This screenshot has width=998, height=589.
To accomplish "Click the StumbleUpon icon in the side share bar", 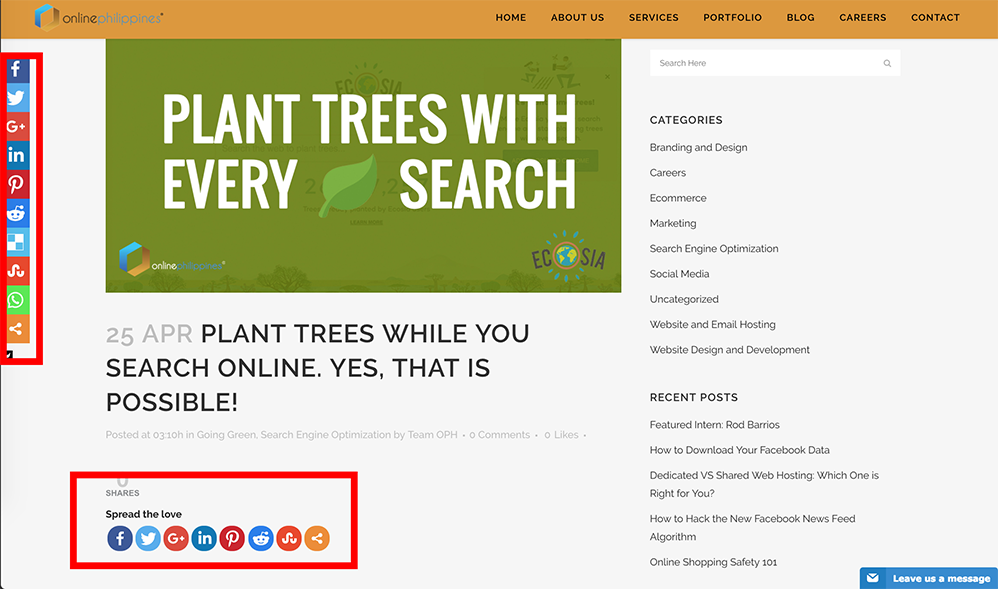I will click(x=17, y=271).
